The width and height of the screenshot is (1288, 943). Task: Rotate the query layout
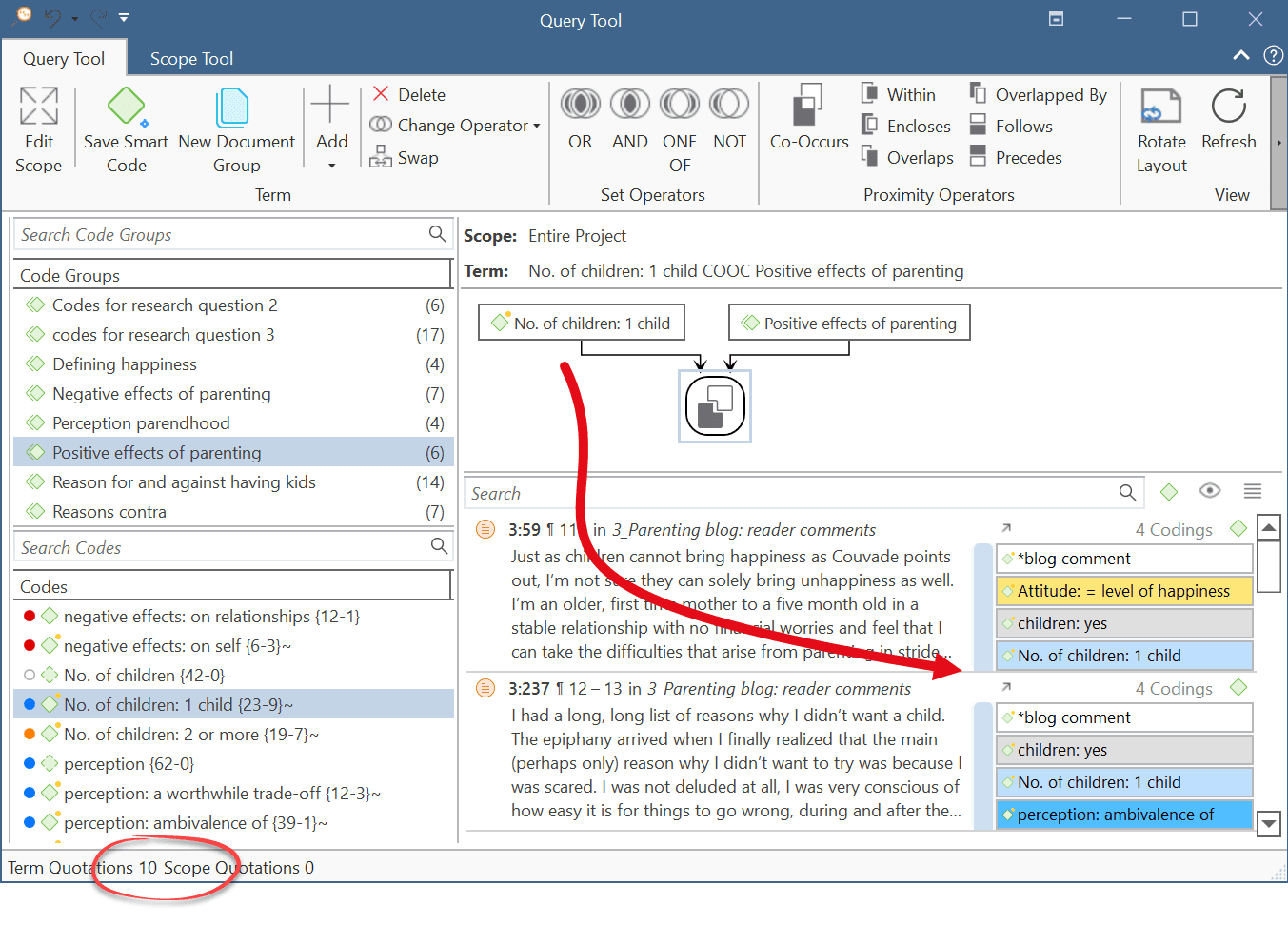[x=1161, y=130]
